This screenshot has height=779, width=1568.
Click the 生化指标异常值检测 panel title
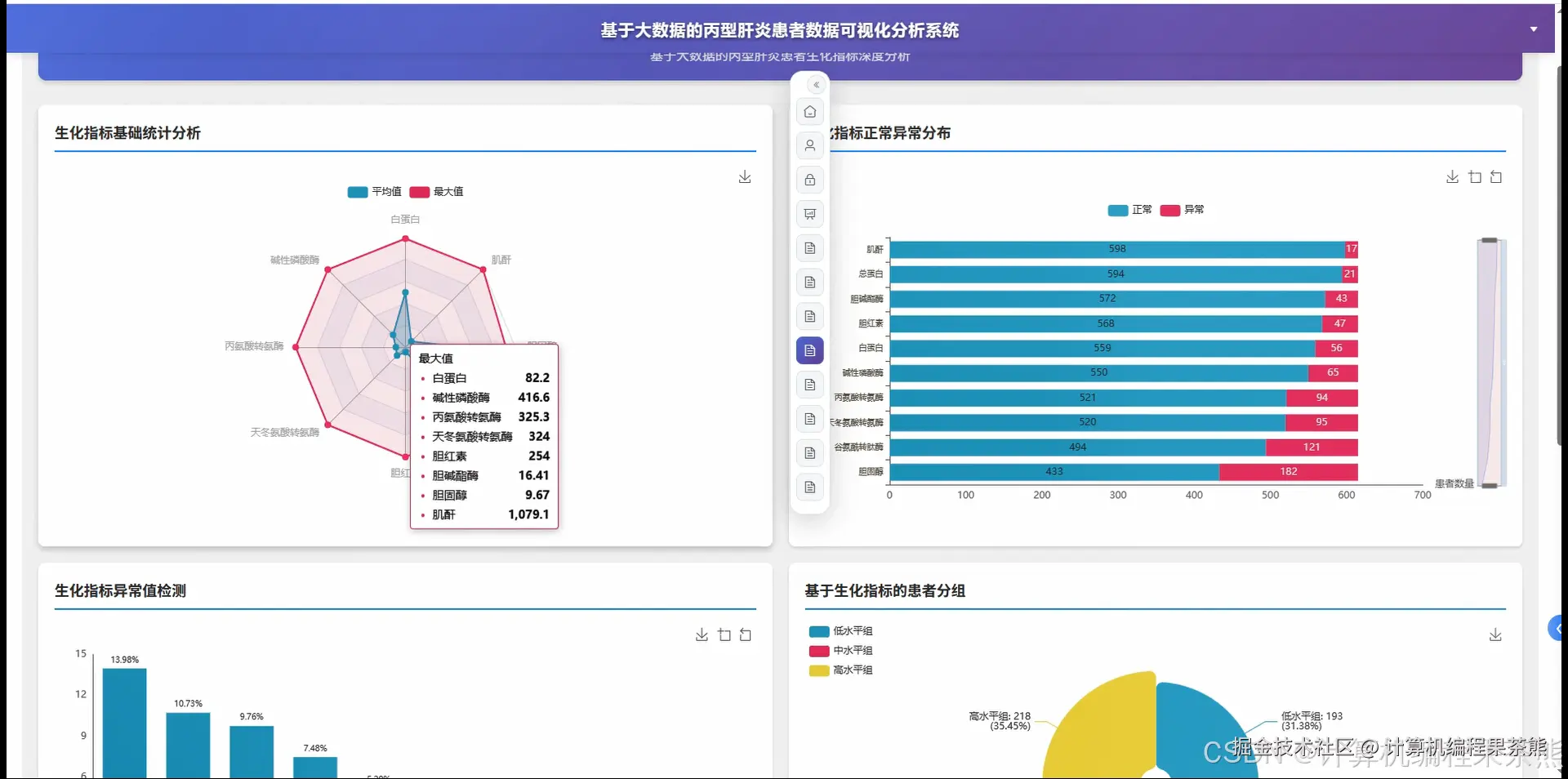(x=120, y=590)
